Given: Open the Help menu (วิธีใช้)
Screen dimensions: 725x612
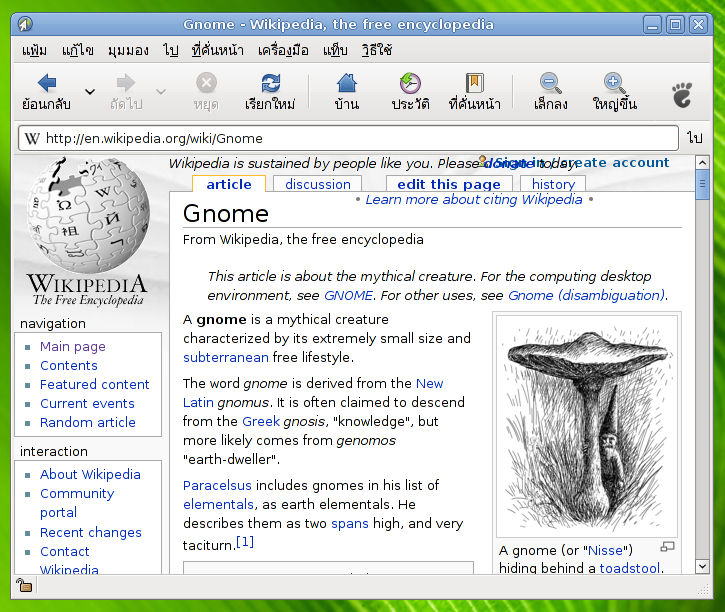Looking at the screenshot, I should [x=377, y=50].
